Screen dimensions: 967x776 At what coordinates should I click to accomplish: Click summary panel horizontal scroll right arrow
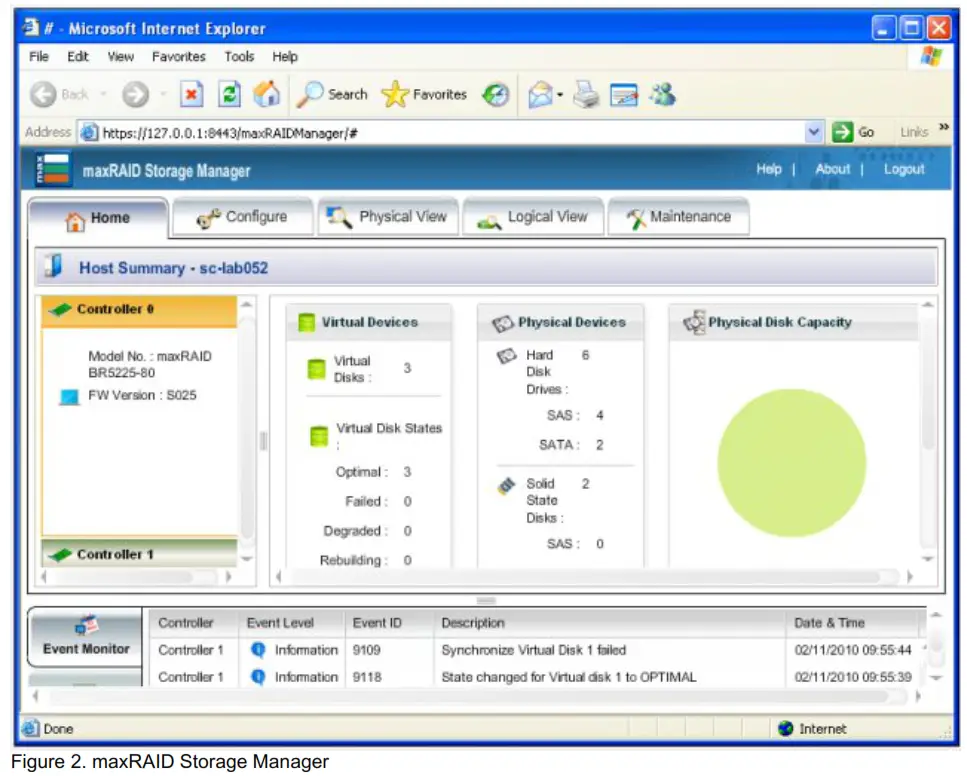tap(910, 577)
